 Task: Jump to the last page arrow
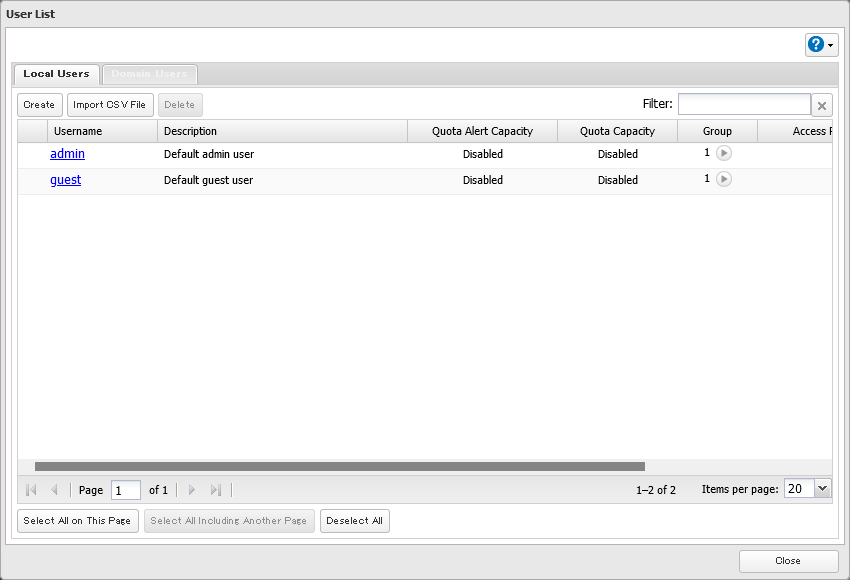(216, 490)
